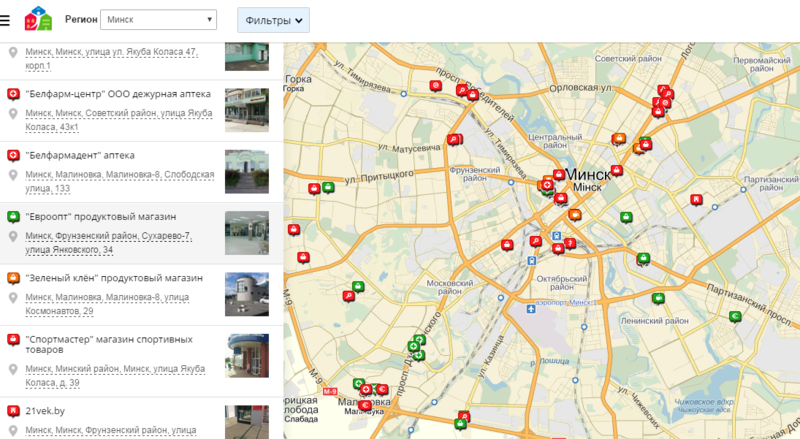Click the red icon beside 21vek.by
Image resolution: width=800 pixels, height=439 pixels.
point(13,411)
